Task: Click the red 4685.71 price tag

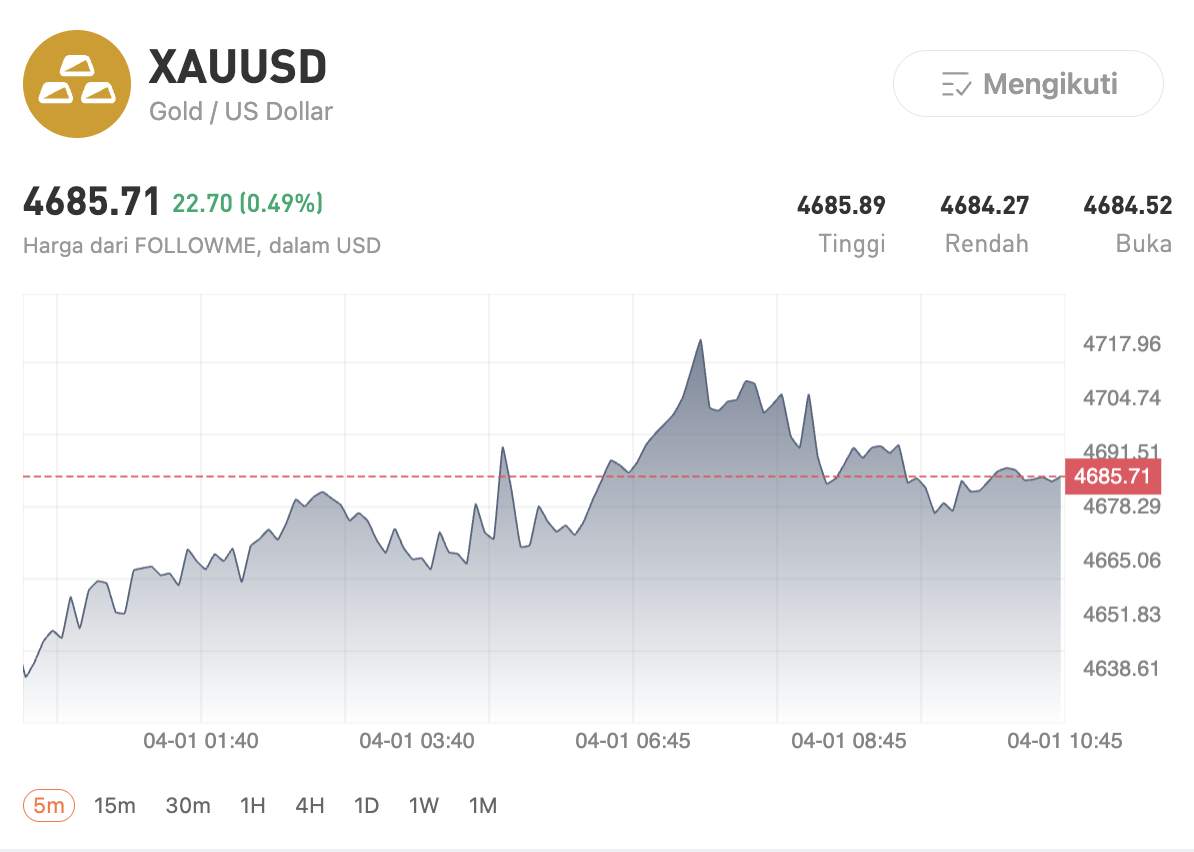Action: click(1113, 477)
